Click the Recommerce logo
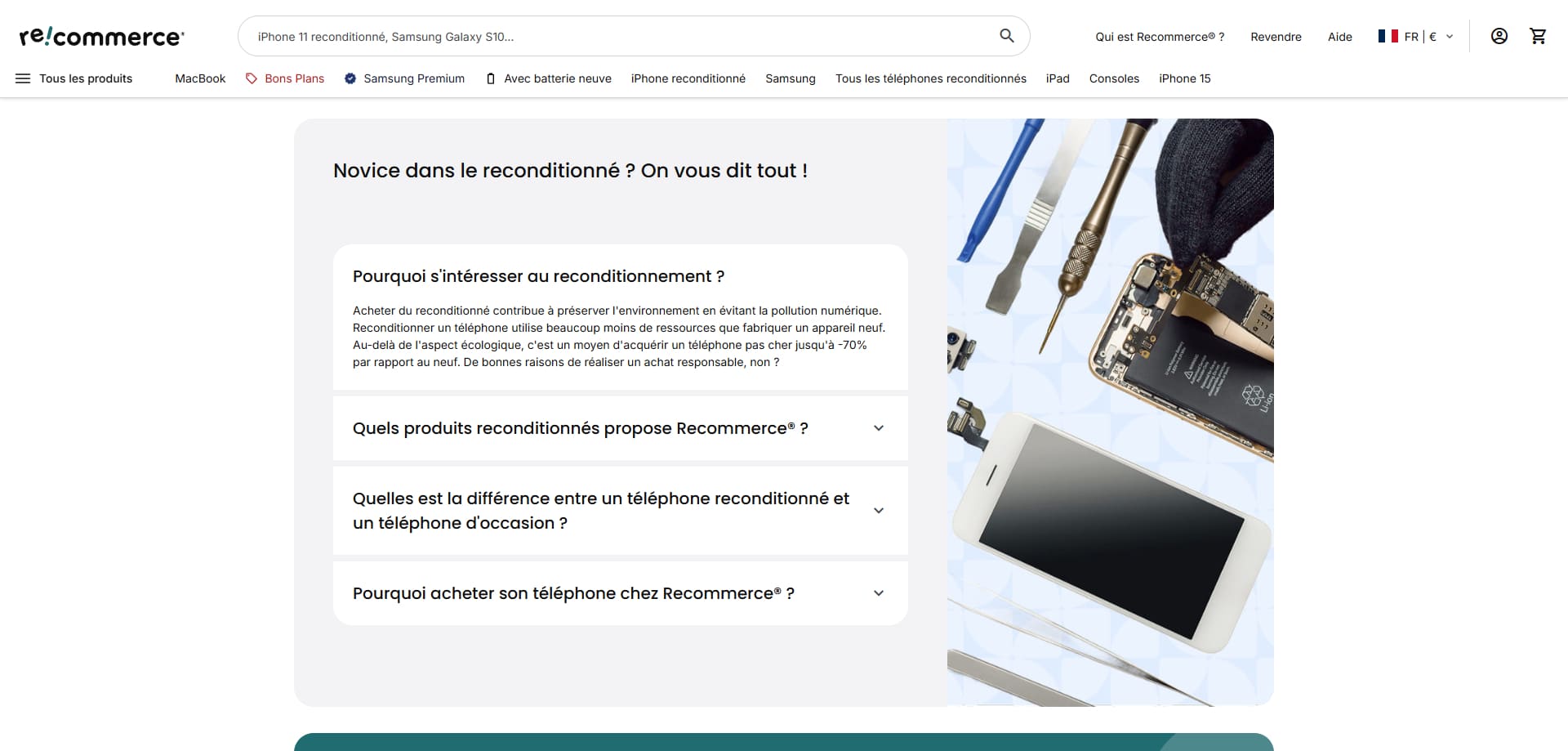The image size is (1568, 751). [x=102, y=37]
